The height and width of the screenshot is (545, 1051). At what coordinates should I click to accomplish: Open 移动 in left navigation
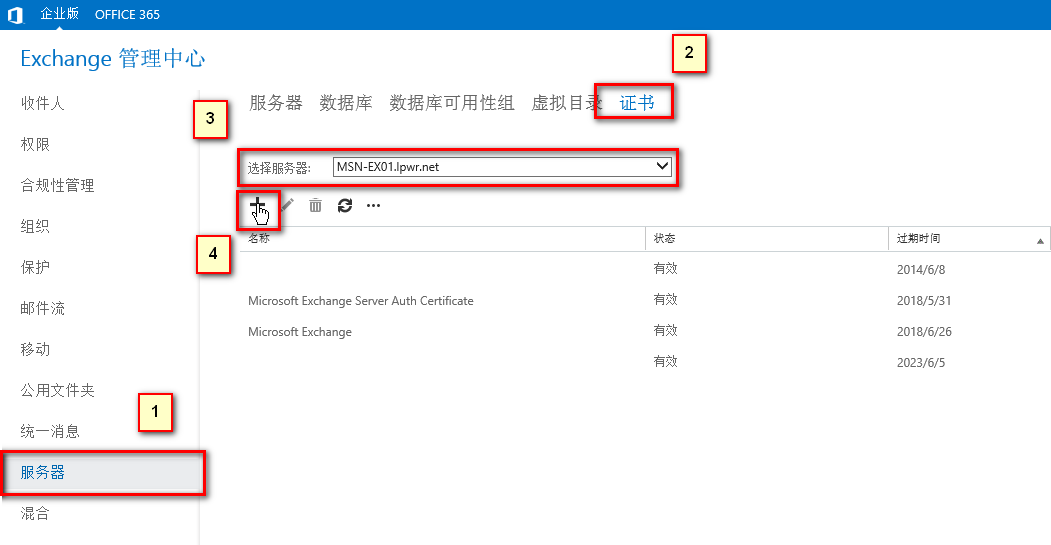click(35, 349)
